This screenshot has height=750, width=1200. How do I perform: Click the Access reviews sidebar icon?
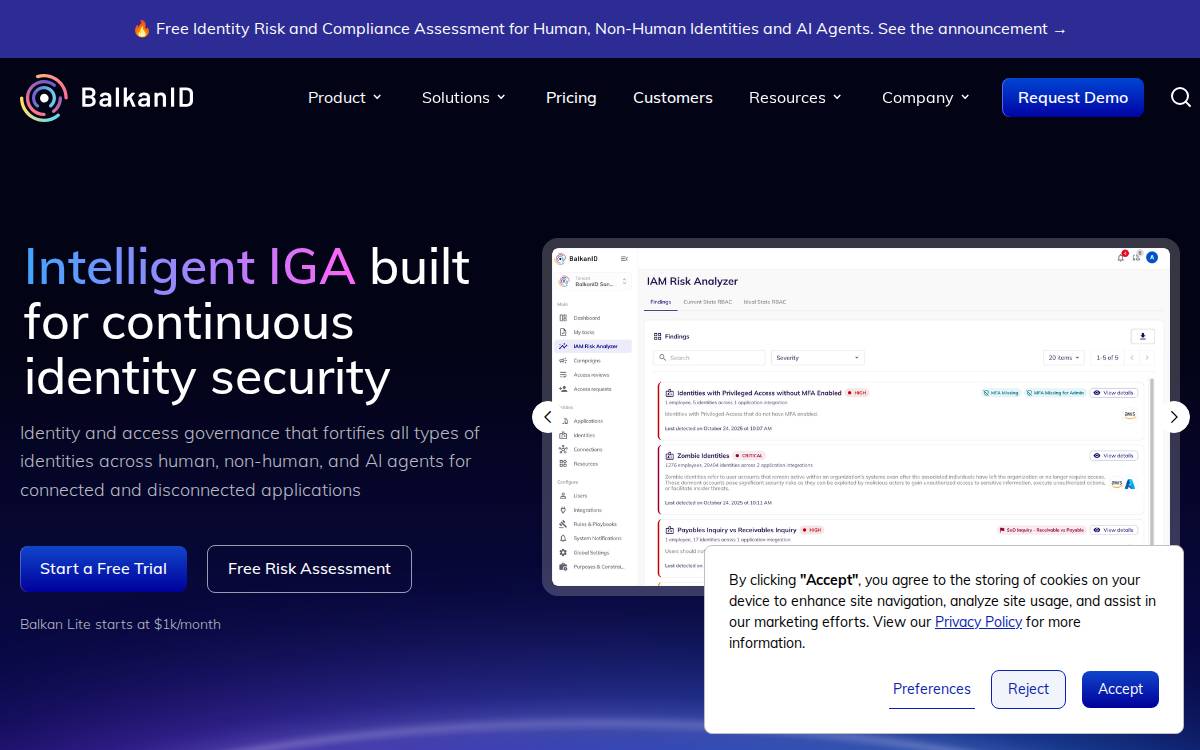(563, 375)
